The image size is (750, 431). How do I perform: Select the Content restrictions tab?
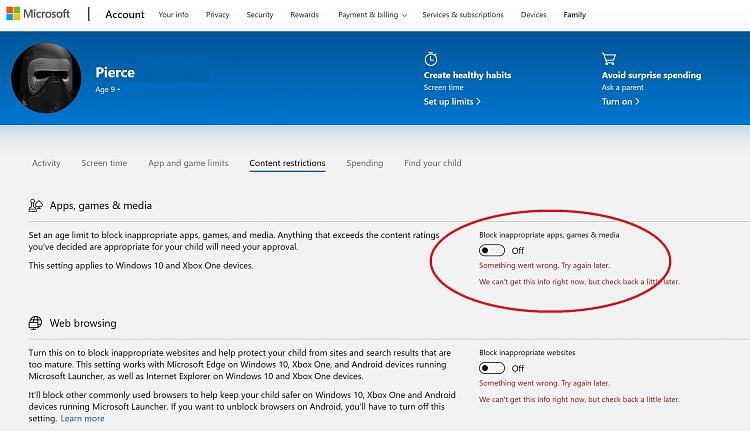[x=287, y=163]
